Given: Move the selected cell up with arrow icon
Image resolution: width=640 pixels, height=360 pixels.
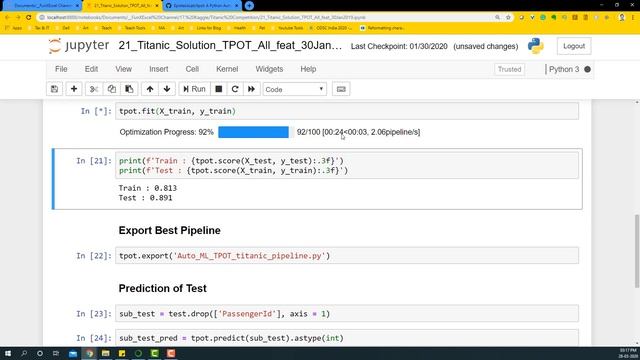Looking at the screenshot, I should pyautogui.click(x=150, y=89).
